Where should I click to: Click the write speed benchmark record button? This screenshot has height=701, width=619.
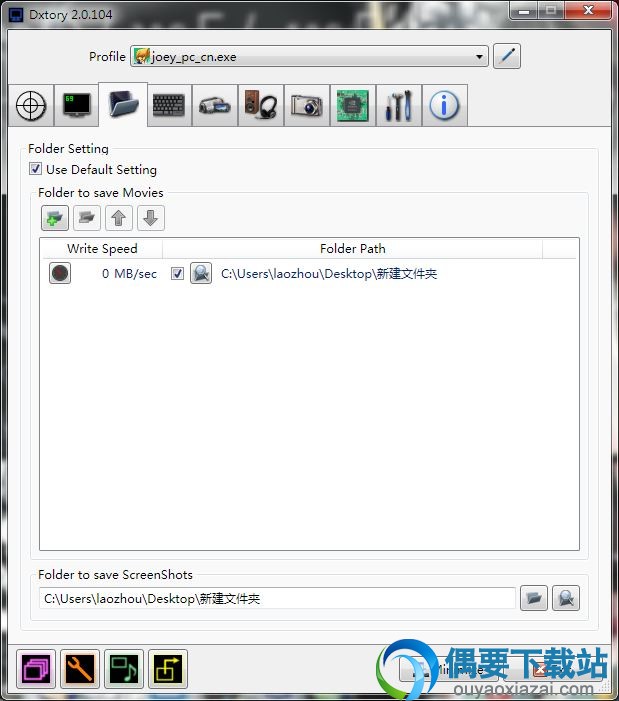(x=60, y=273)
